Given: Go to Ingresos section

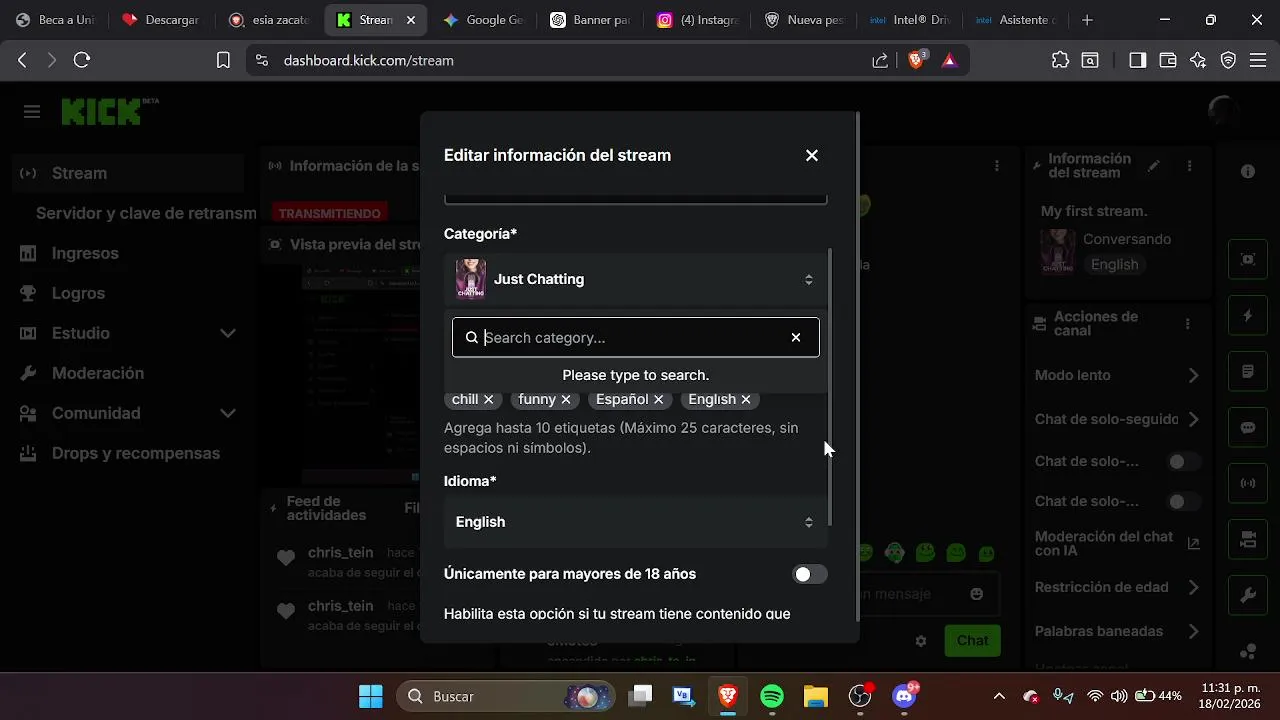Looking at the screenshot, I should click(85, 253).
